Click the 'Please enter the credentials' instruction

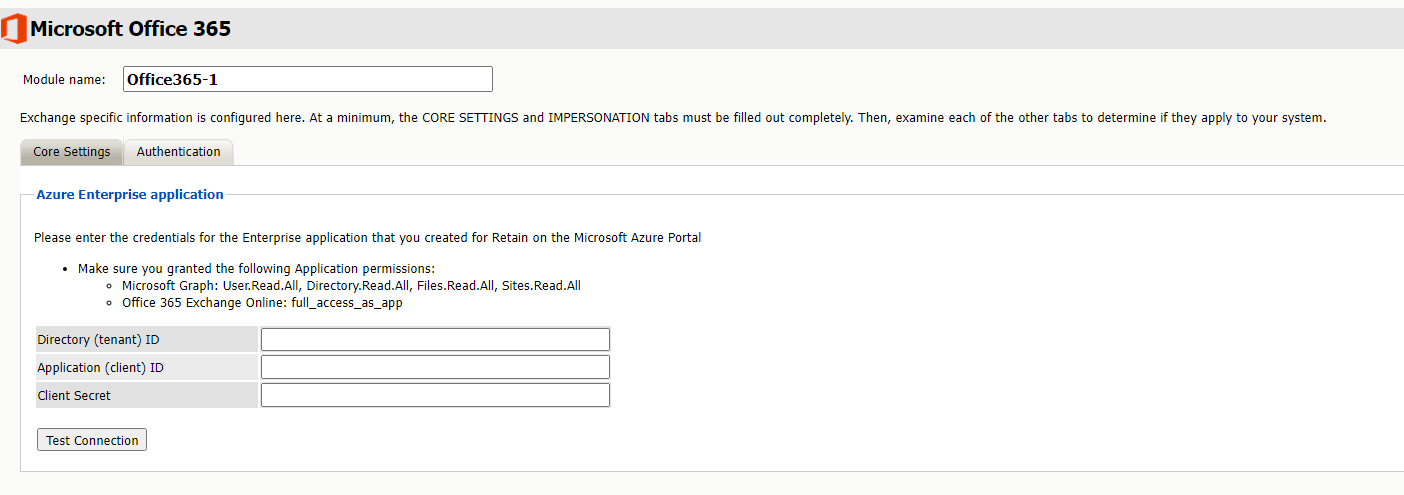coord(367,238)
